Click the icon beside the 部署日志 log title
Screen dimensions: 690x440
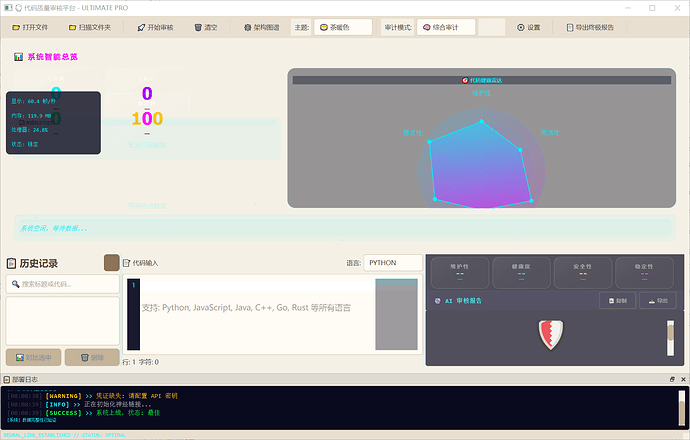coord(7,379)
